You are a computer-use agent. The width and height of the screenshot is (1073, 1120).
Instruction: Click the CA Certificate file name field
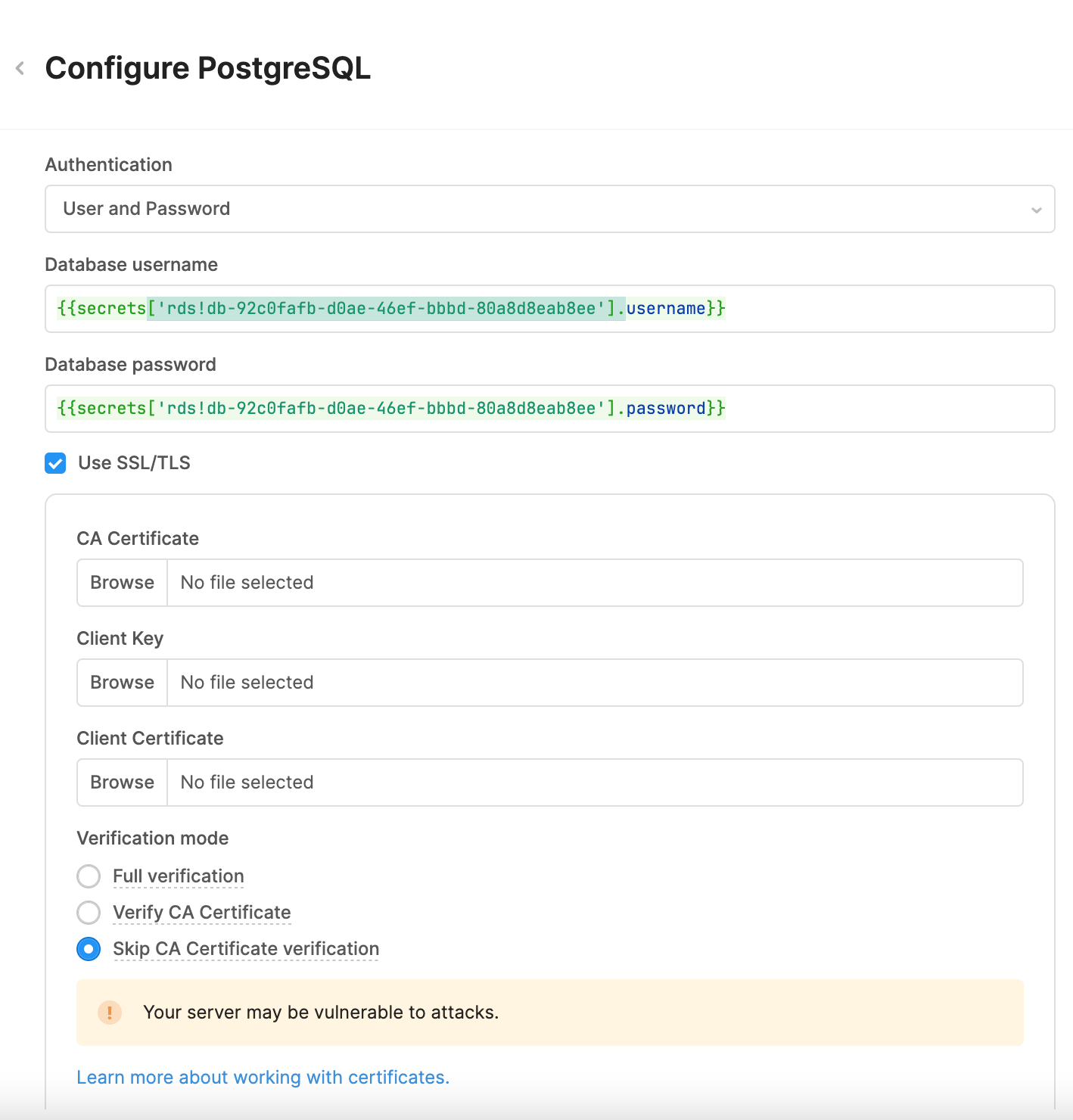(594, 583)
